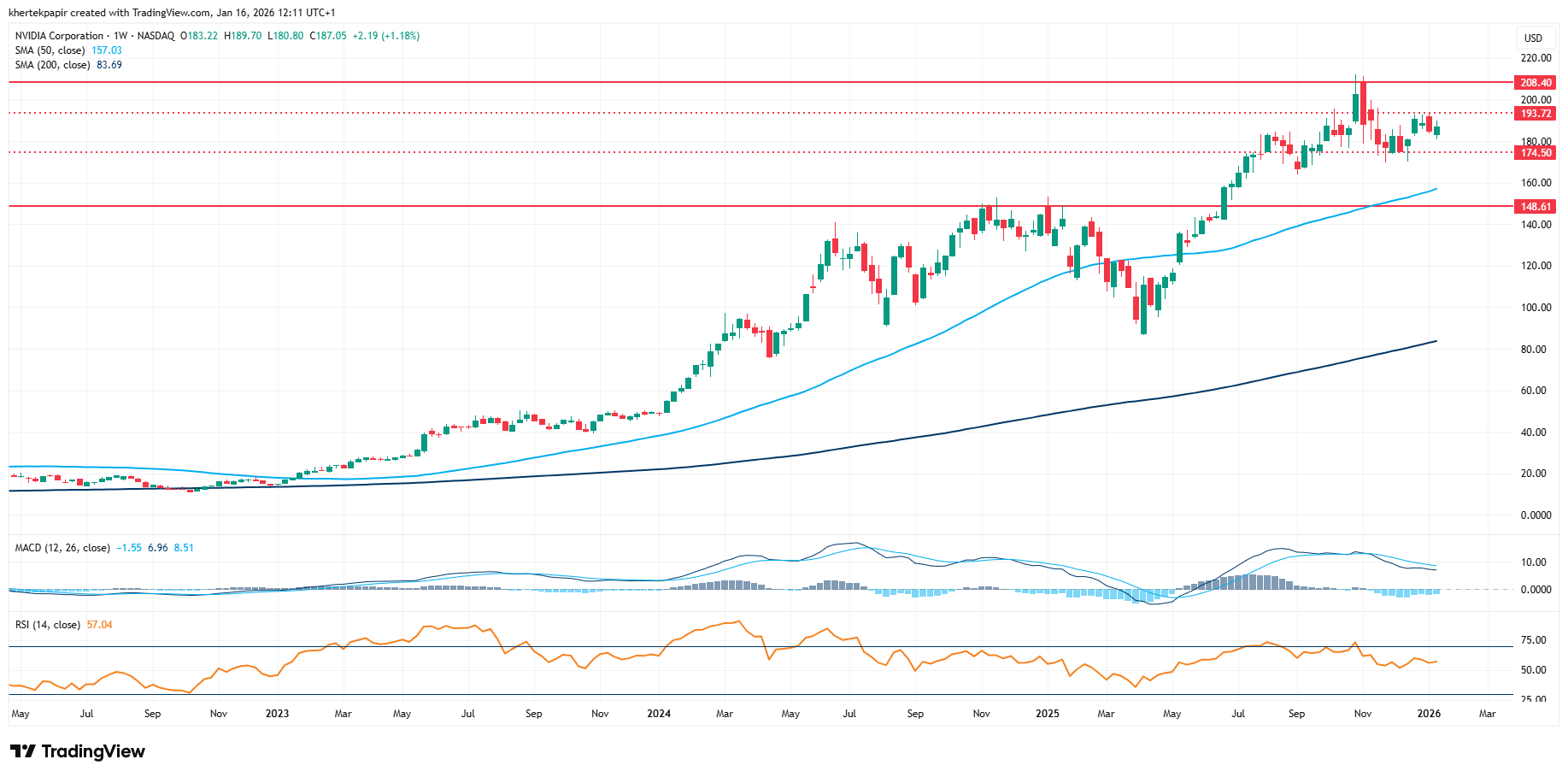
Task: Click the 174.50 price level tag
Action: (1535, 153)
